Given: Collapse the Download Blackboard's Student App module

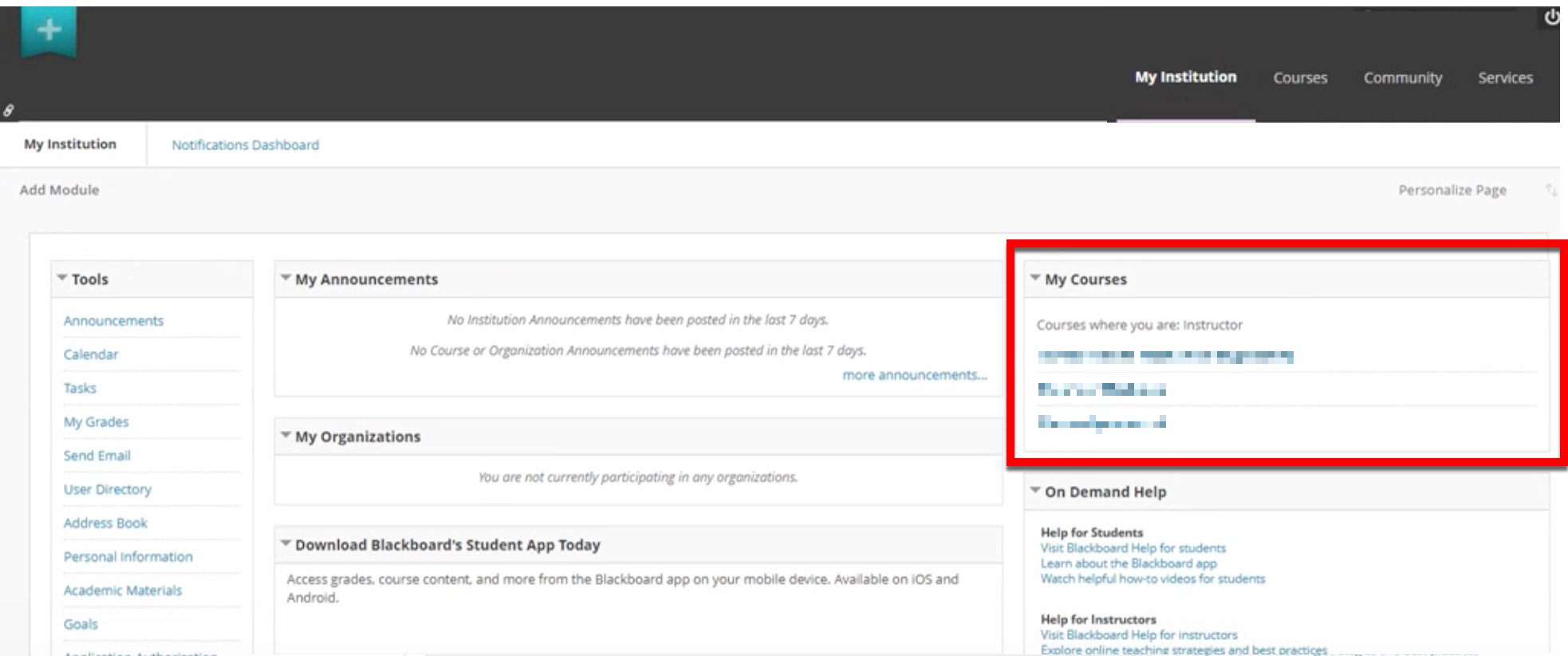Looking at the screenshot, I should coord(286,544).
